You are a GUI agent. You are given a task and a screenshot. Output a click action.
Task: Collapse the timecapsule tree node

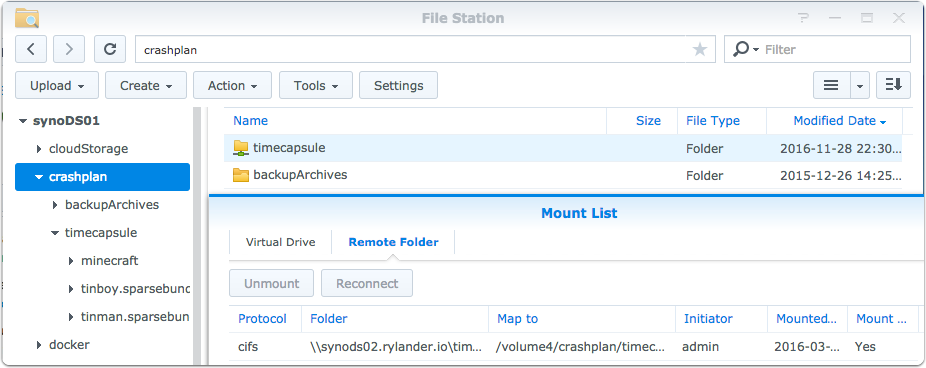(x=55, y=233)
